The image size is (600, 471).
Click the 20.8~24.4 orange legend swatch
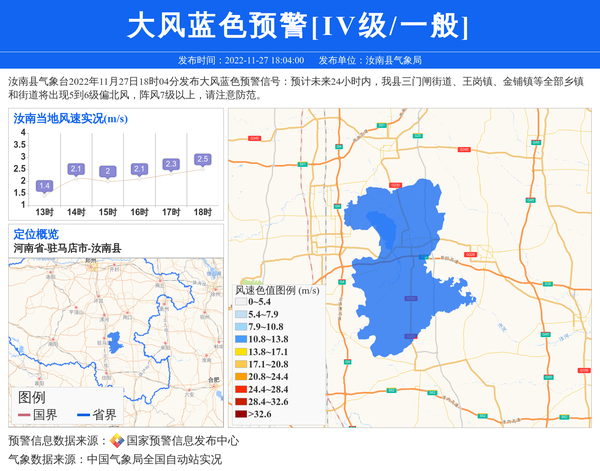point(241,377)
